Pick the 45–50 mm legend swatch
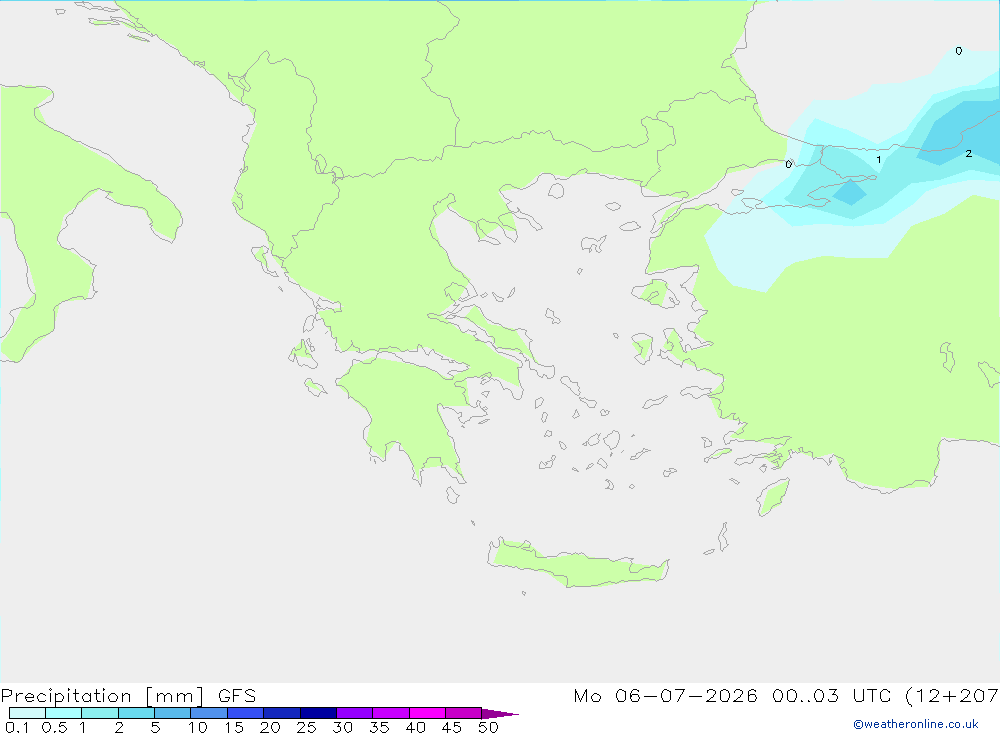This screenshot has height=733, width=1000. click(x=464, y=713)
